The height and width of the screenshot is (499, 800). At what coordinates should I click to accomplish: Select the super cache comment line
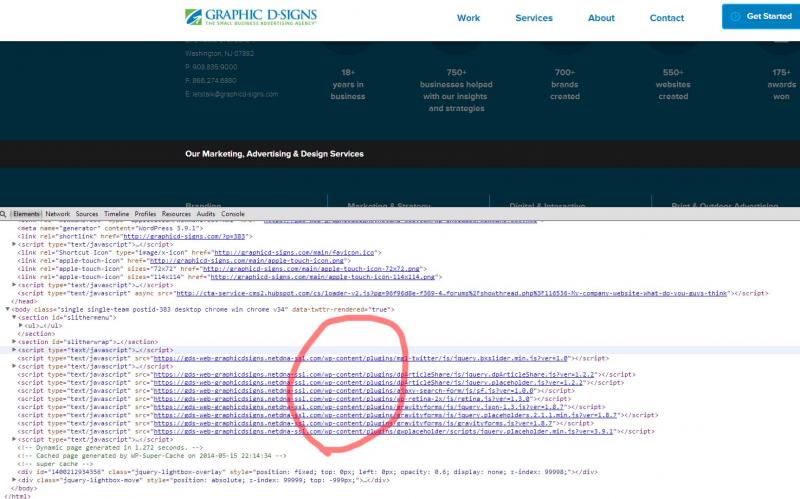[x=55, y=464]
